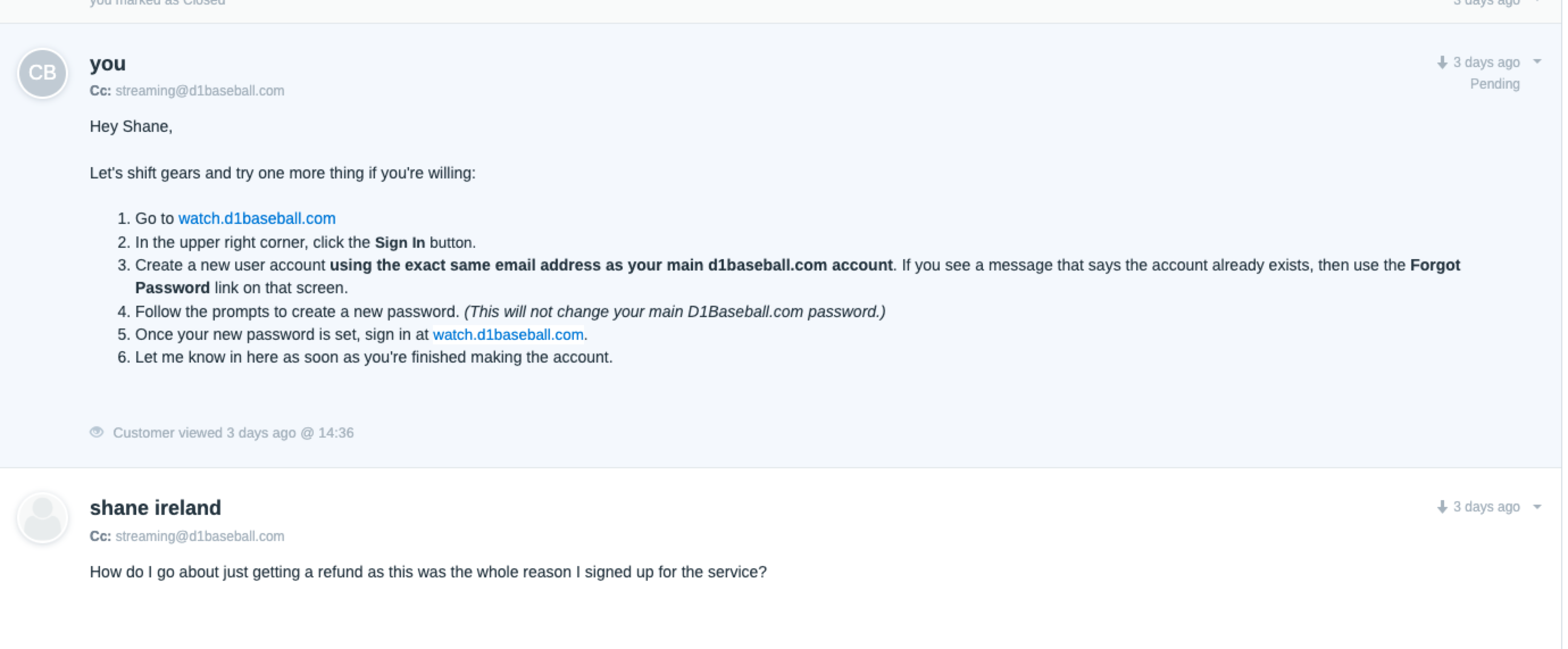Click the CB avatar icon
The width and height of the screenshot is (1568, 649).
coord(42,73)
